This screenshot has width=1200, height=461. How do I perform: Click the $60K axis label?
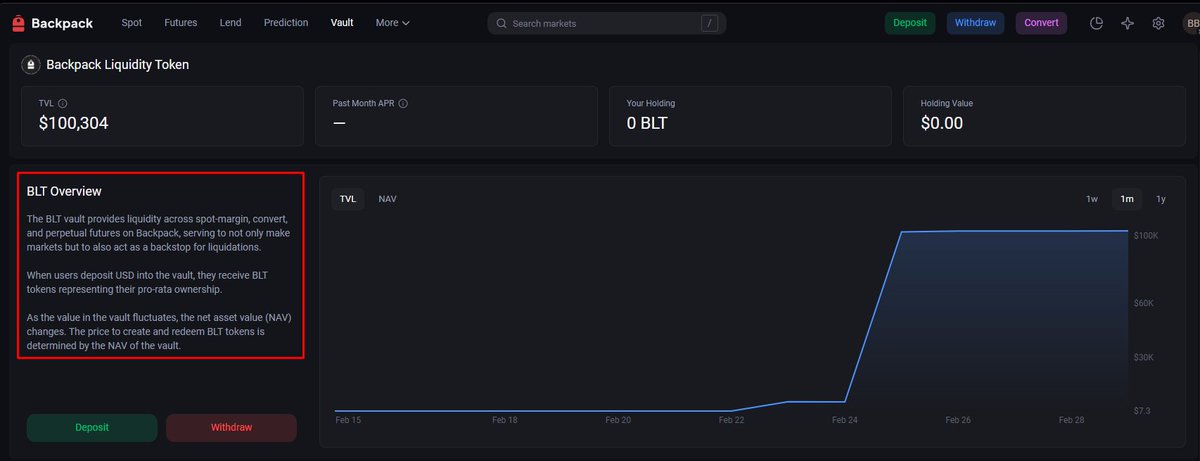1144,303
